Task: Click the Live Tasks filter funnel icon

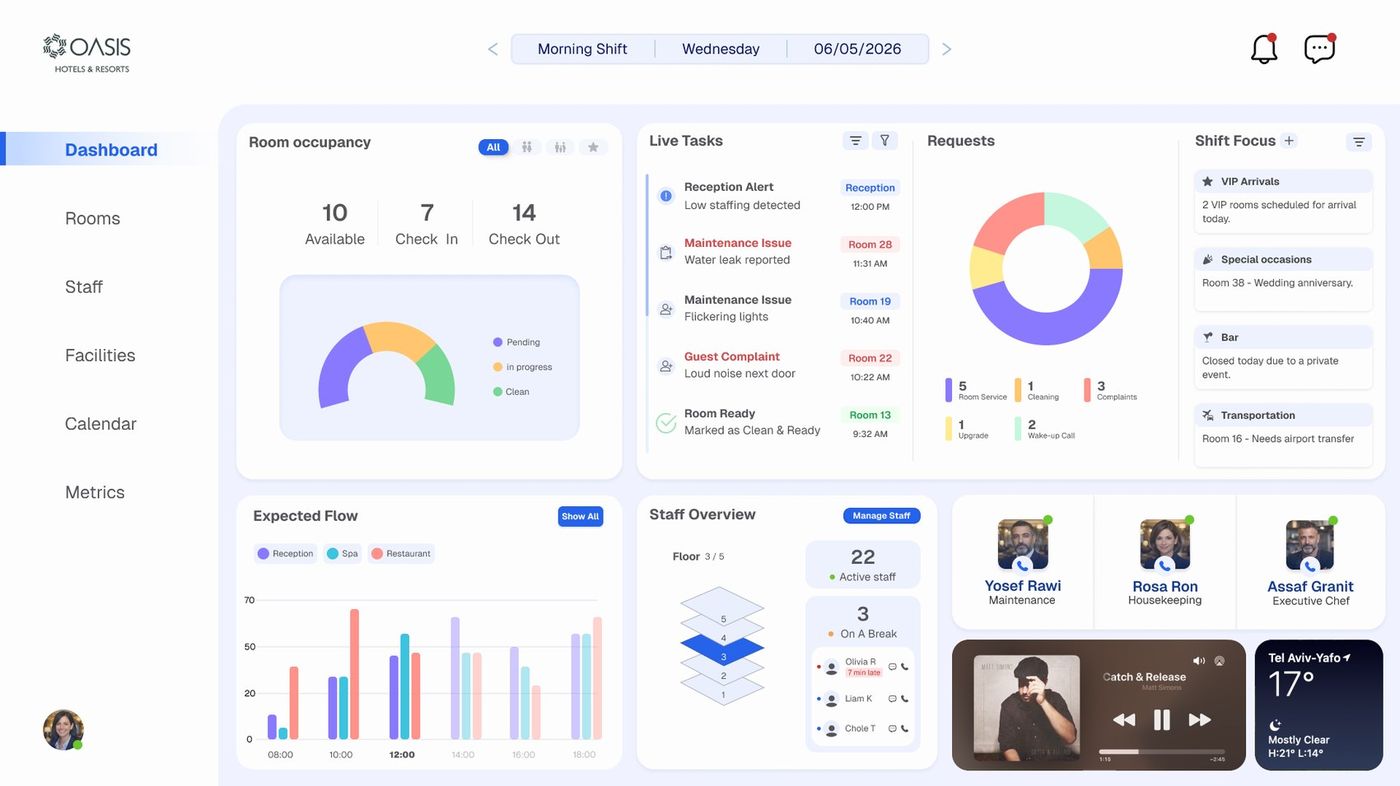Action: 884,141
